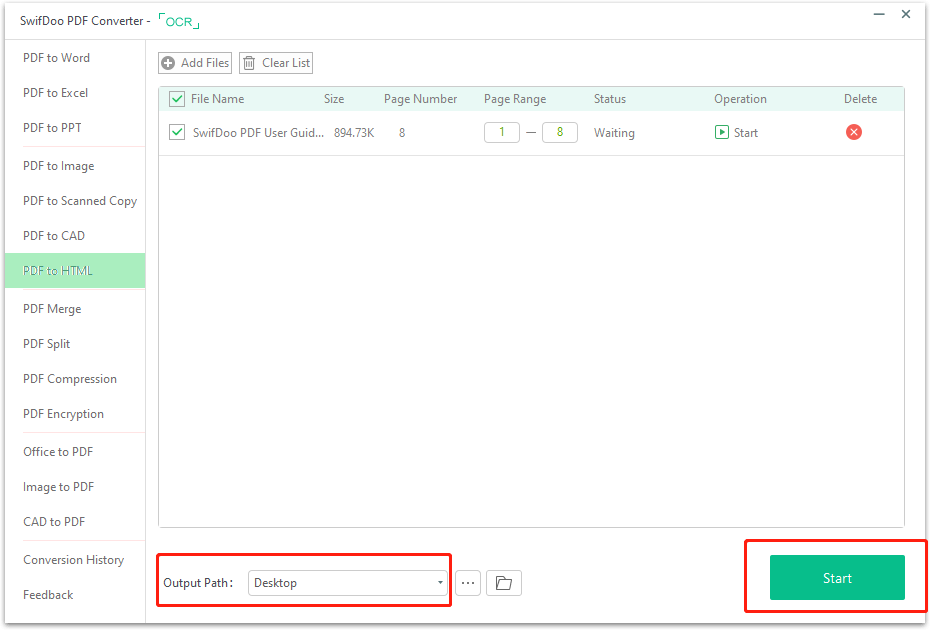Switch to Conversion History
The image size is (930, 630).
pos(74,559)
